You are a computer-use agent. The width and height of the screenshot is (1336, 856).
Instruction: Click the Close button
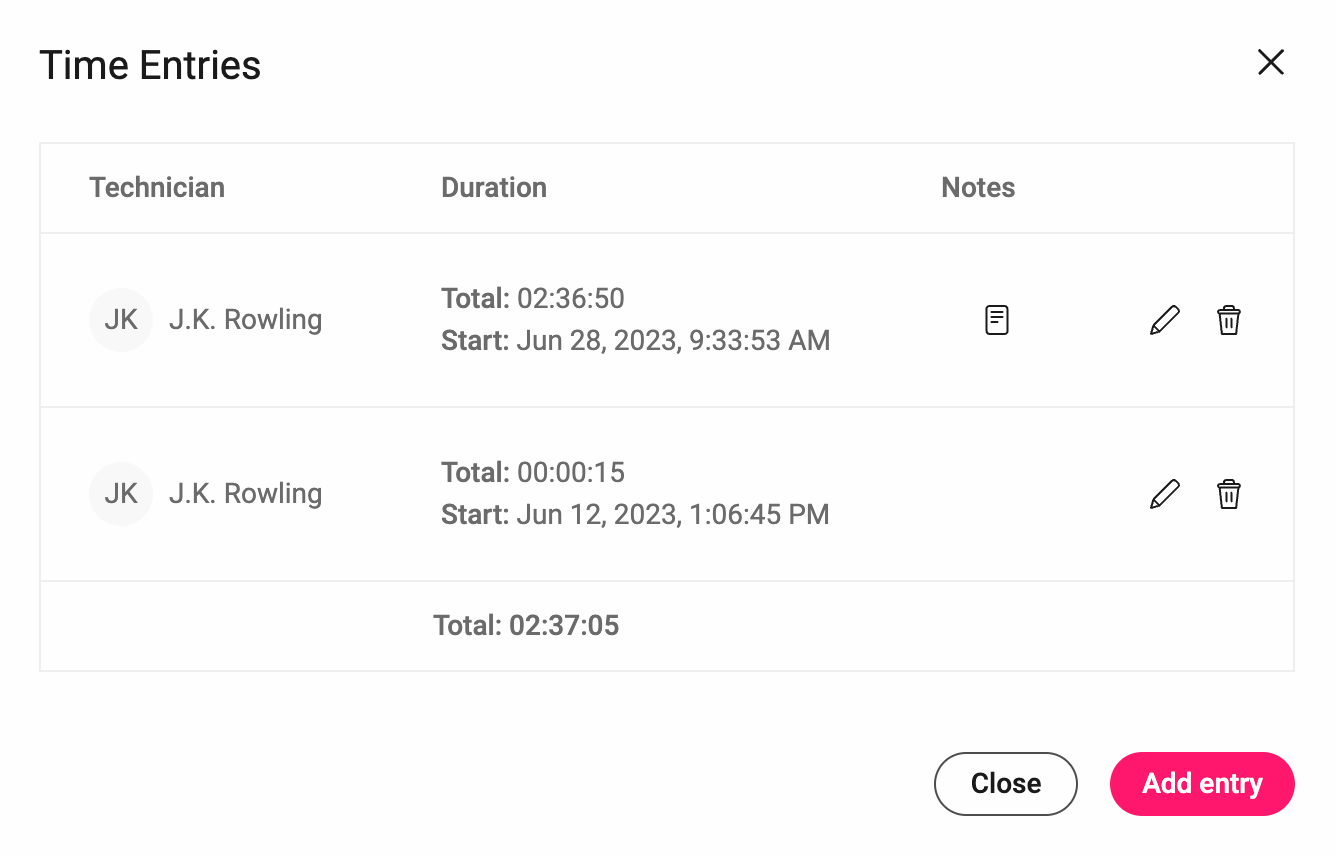(x=1006, y=783)
